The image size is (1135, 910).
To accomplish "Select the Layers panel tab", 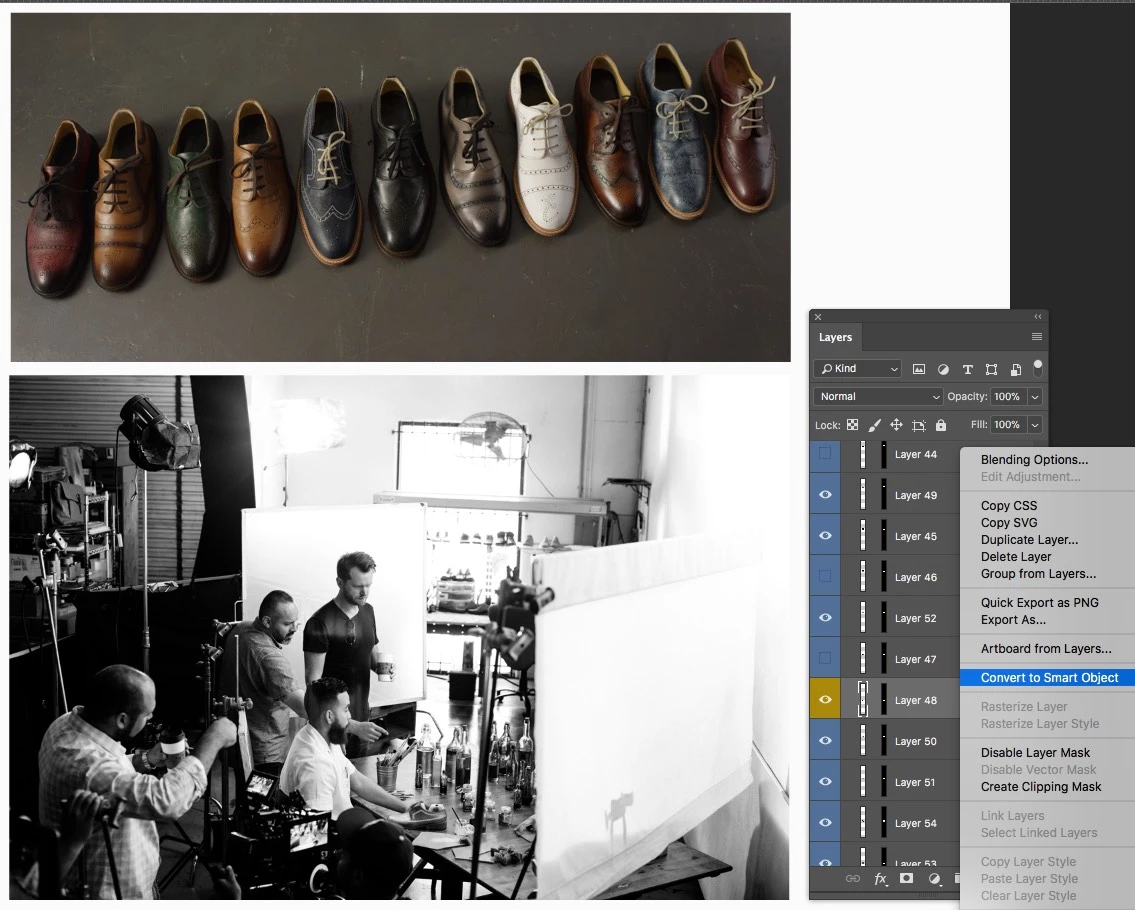I will 835,337.
